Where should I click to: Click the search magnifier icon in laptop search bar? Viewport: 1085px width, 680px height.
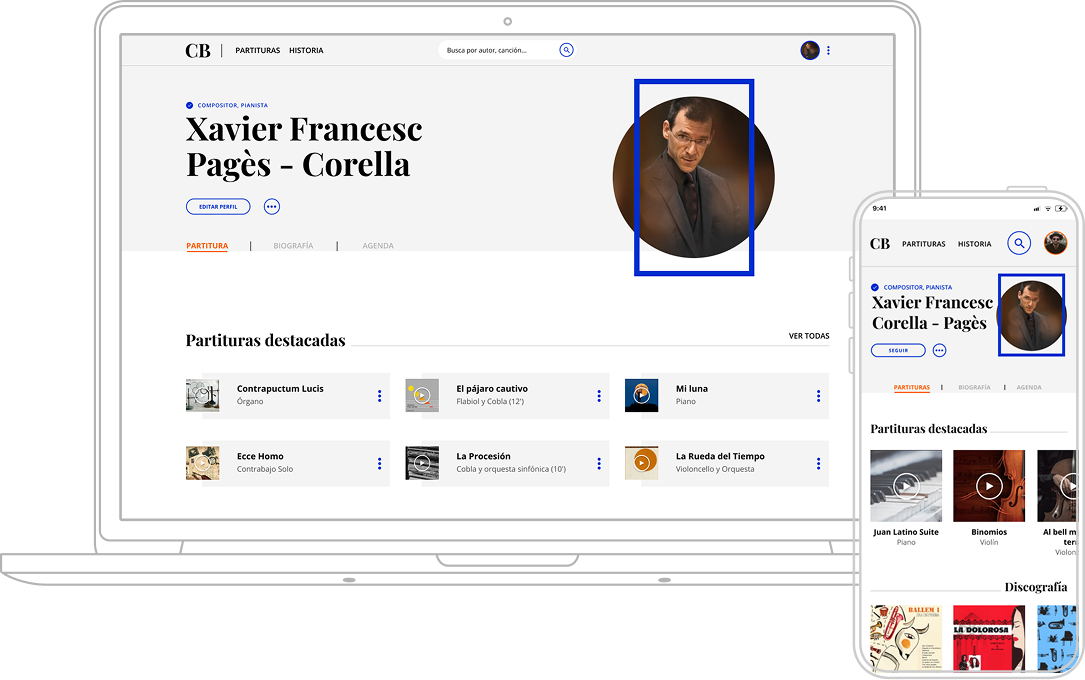(x=566, y=50)
